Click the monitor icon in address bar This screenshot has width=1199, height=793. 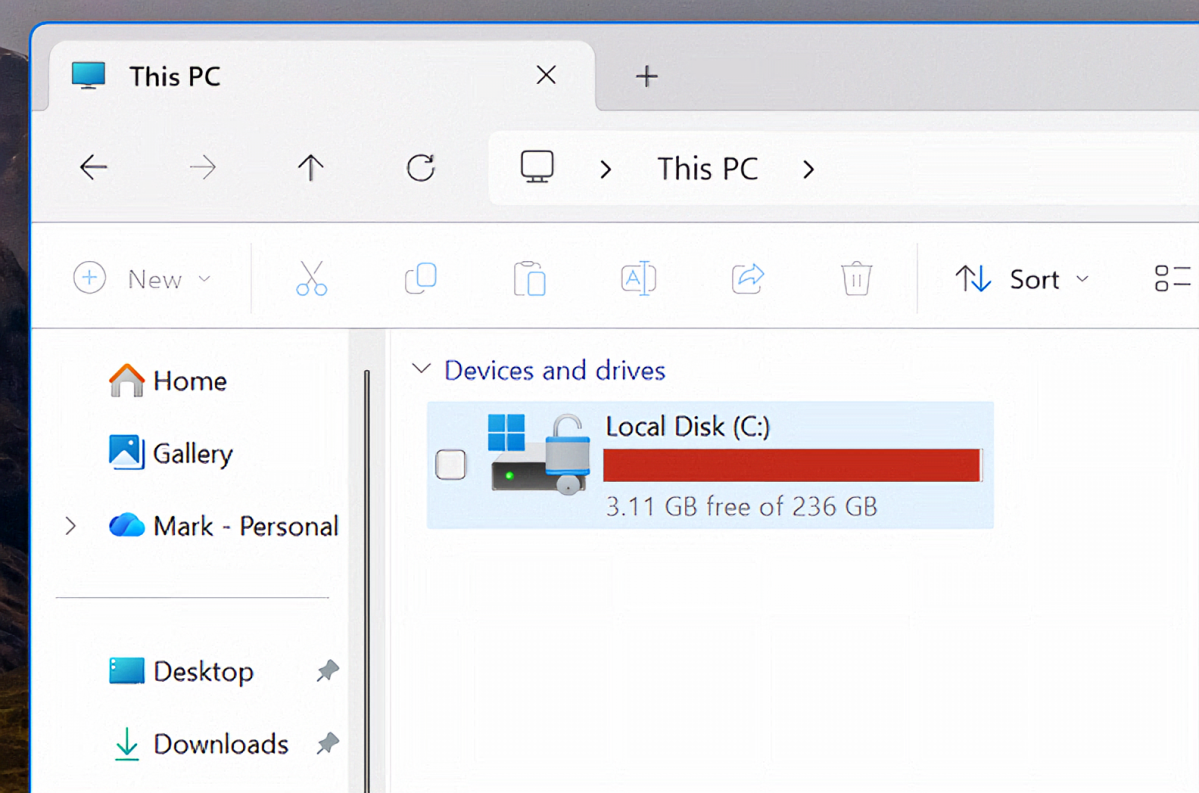click(537, 167)
